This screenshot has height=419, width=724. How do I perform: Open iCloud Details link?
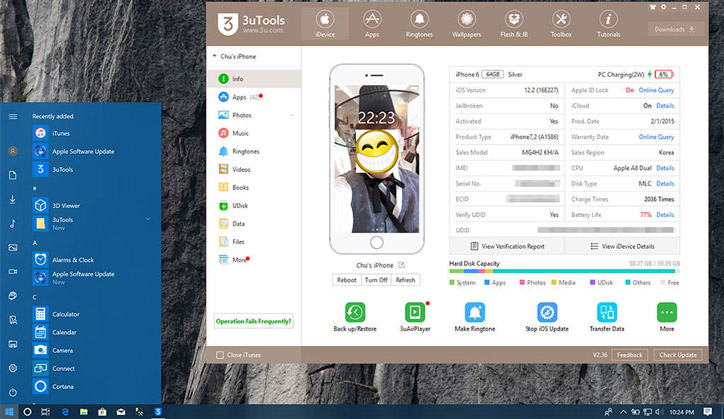pyautogui.click(x=665, y=106)
